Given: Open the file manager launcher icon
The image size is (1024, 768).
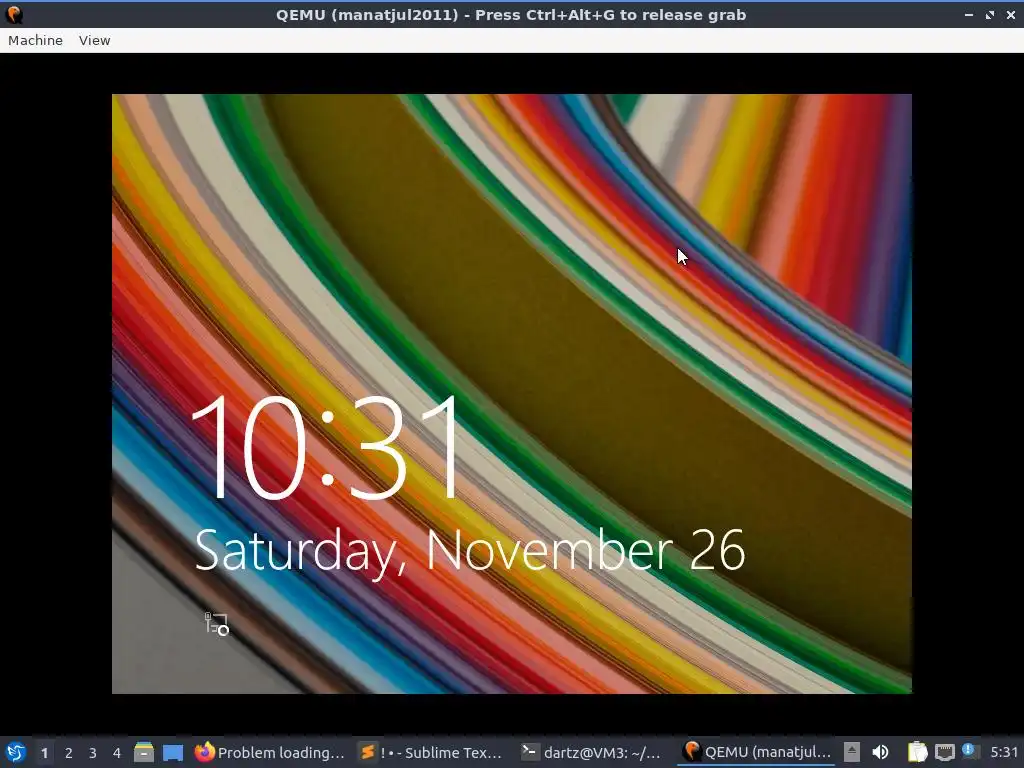Looking at the screenshot, I should (x=144, y=752).
